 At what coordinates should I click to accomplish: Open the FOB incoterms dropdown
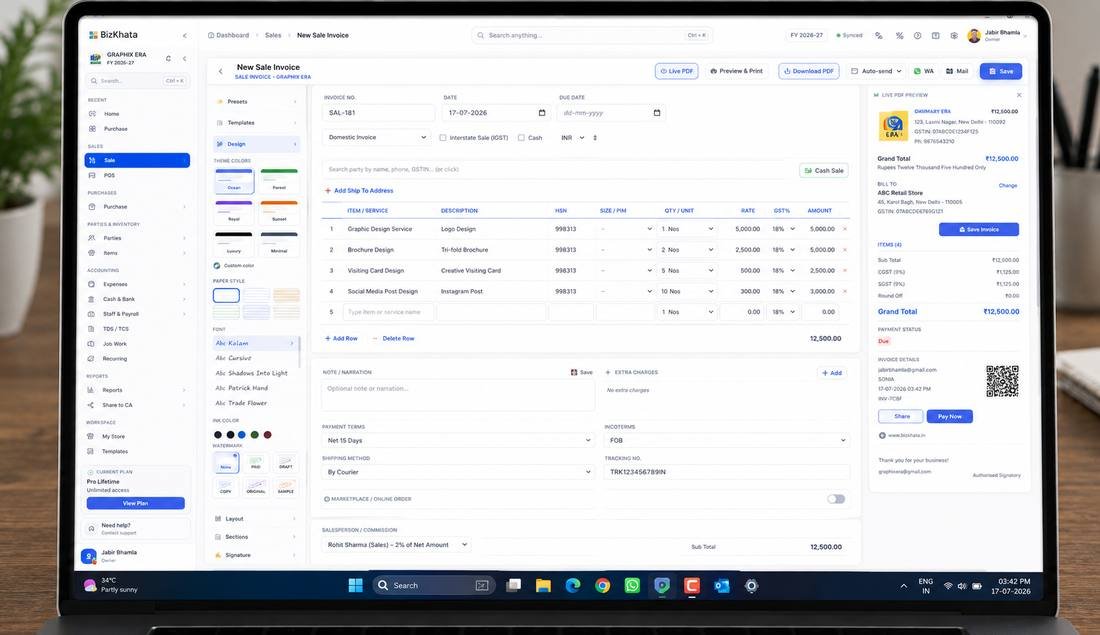tap(727, 441)
